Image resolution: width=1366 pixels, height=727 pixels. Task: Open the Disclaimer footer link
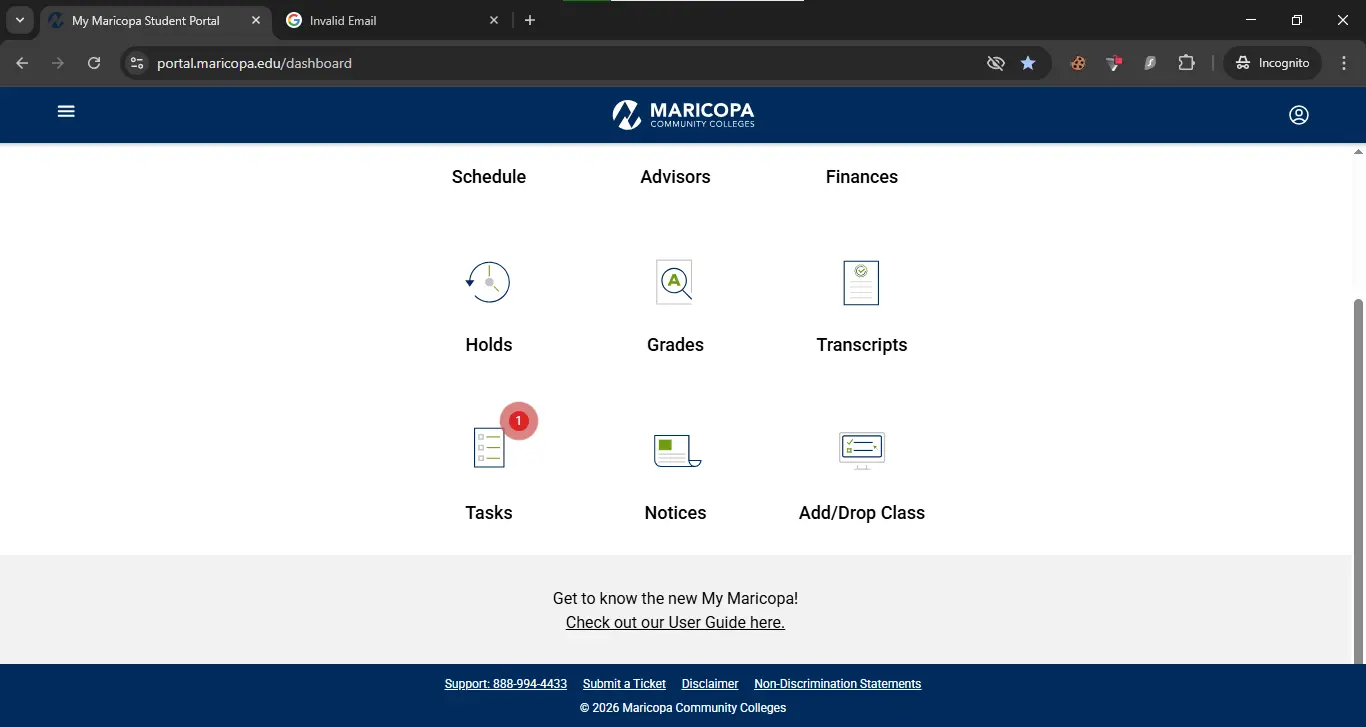[710, 684]
